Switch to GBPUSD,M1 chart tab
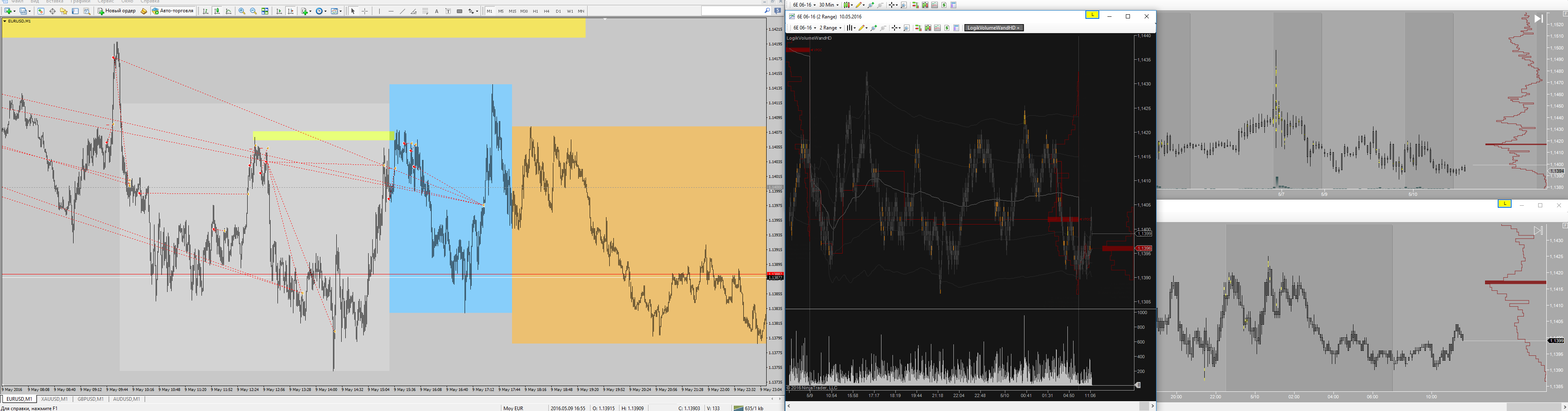The image size is (1568, 411). (x=91, y=399)
